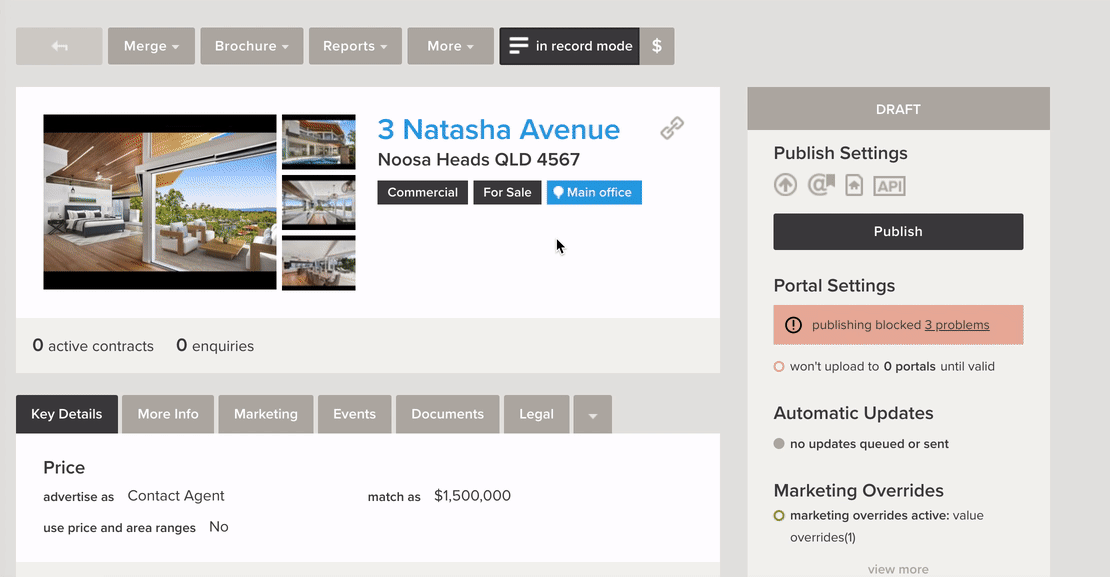Switch to the Marketing tab
The width and height of the screenshot is (1110, 577).
pos(266,414)
